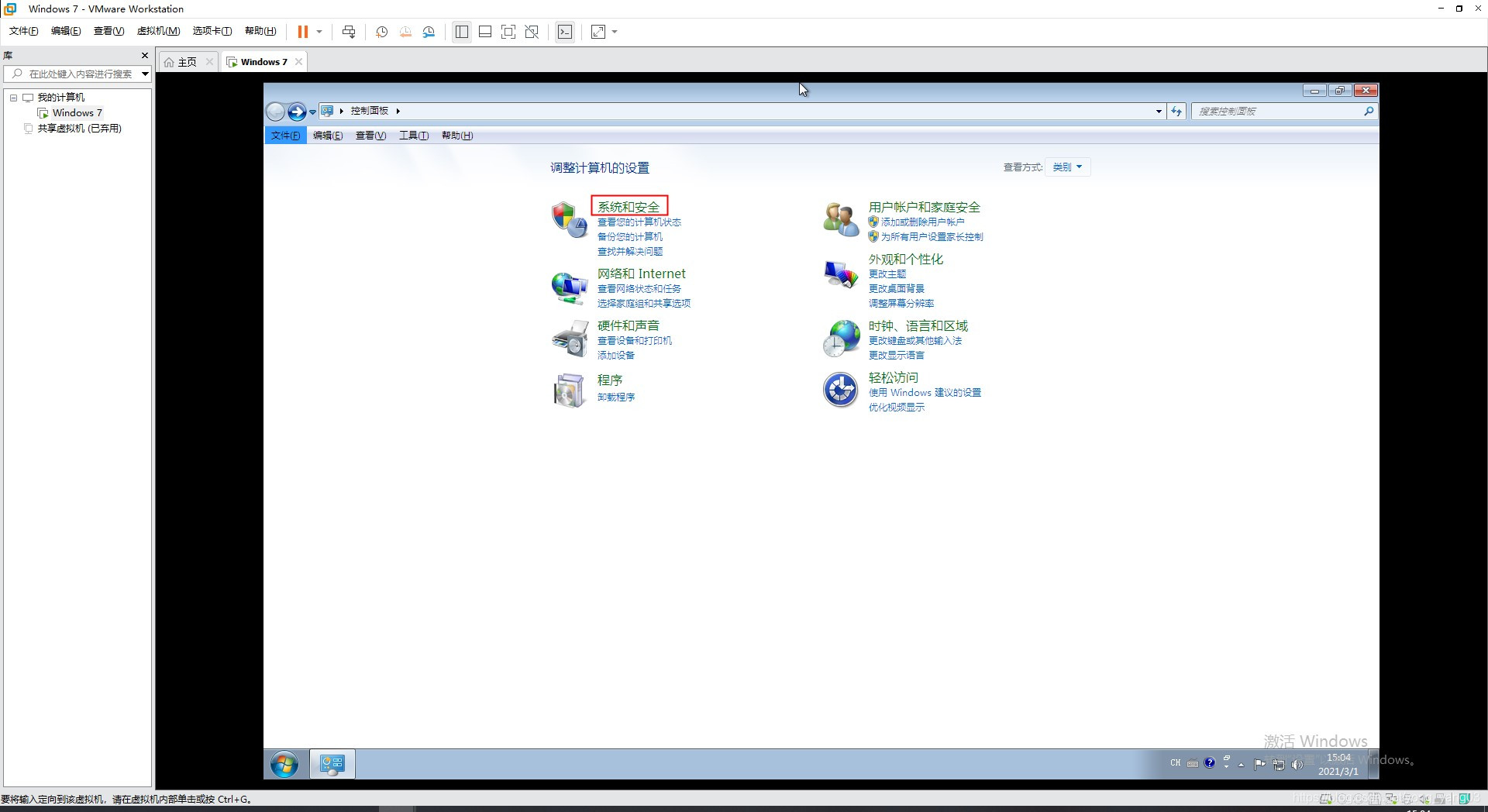Close the 主页 tab

(209, 62)
